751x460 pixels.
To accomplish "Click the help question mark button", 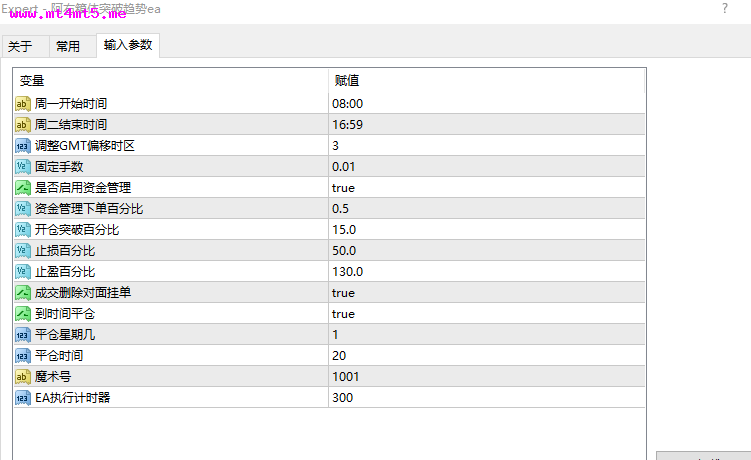I will 725,8.
